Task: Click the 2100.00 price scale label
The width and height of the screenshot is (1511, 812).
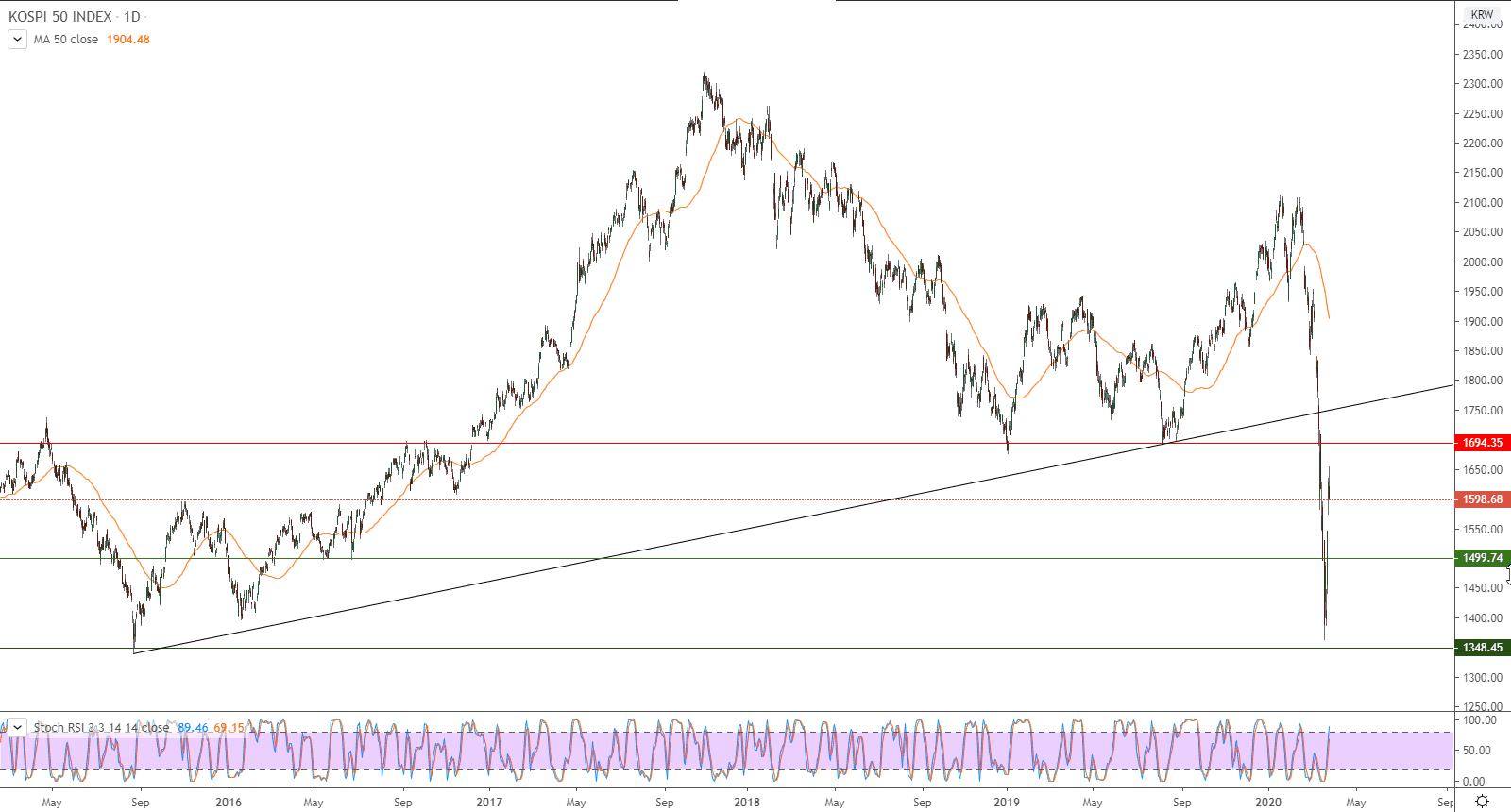Action: point(1483,203)
